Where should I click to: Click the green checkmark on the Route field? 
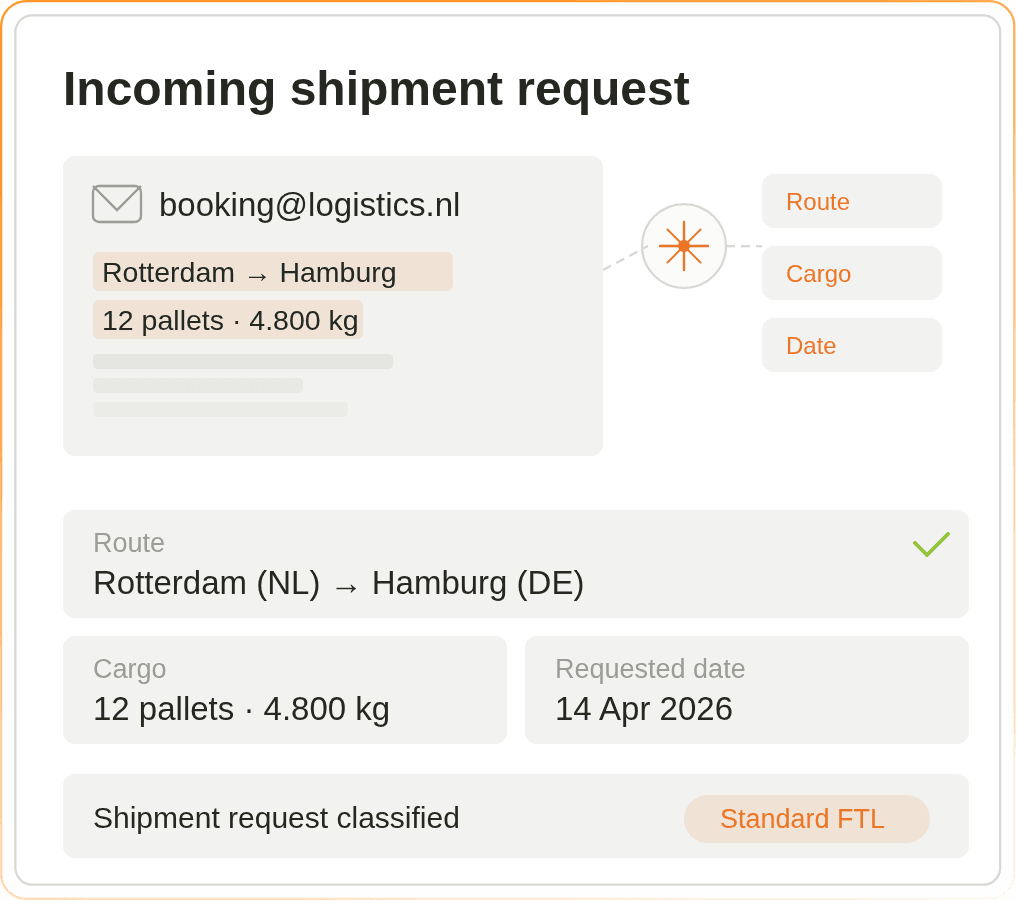(x=931, y=545)
